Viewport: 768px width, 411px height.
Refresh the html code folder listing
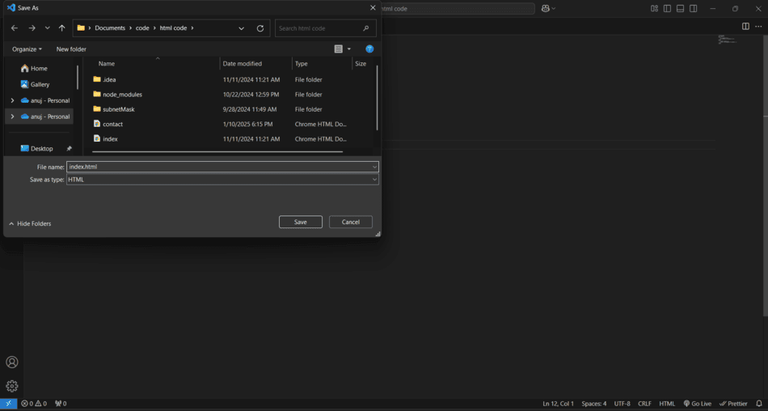[260, 28]
